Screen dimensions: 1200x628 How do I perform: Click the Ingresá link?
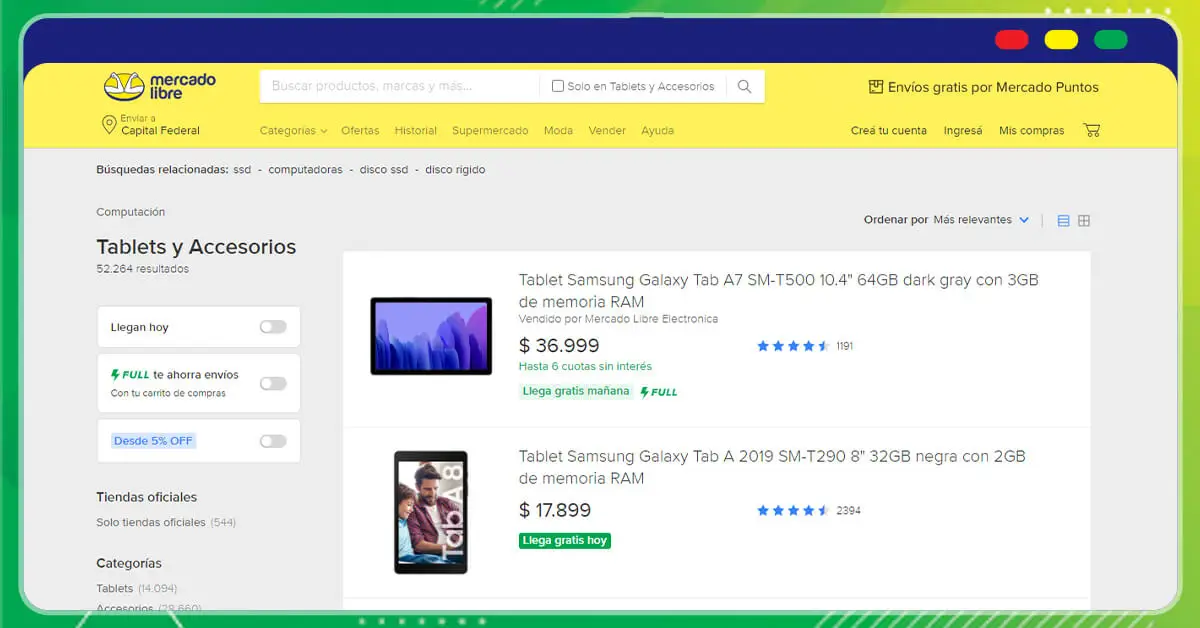963,131
